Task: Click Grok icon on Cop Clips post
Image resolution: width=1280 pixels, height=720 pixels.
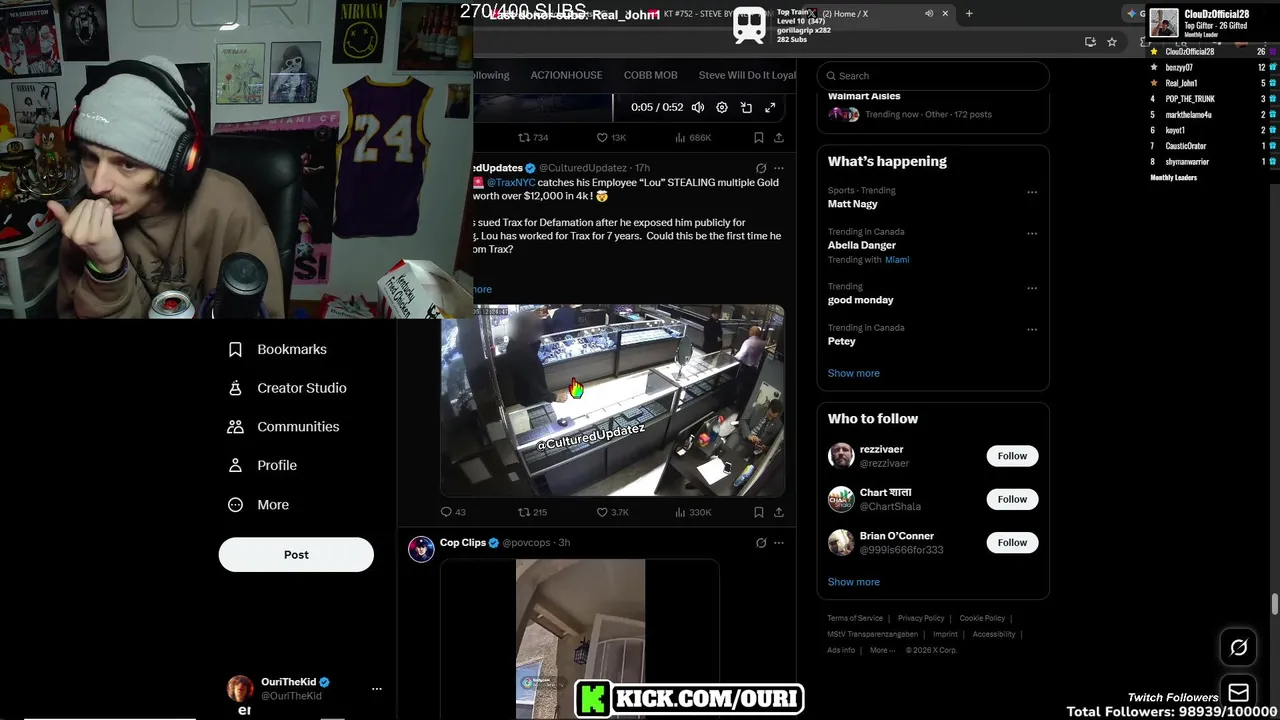Action: [761, 543]
